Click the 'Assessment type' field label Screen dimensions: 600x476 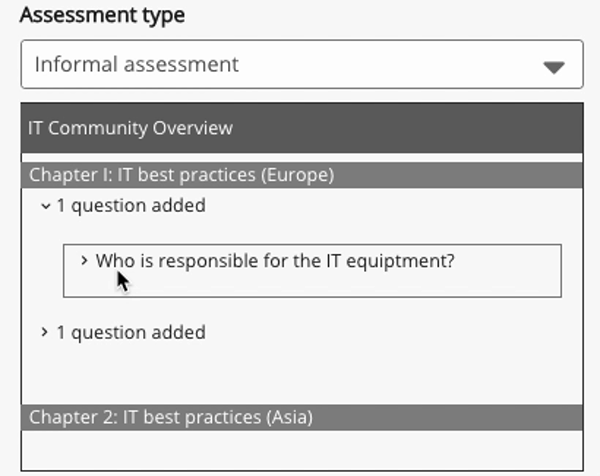pyautogui.click(x=102, y=16)
